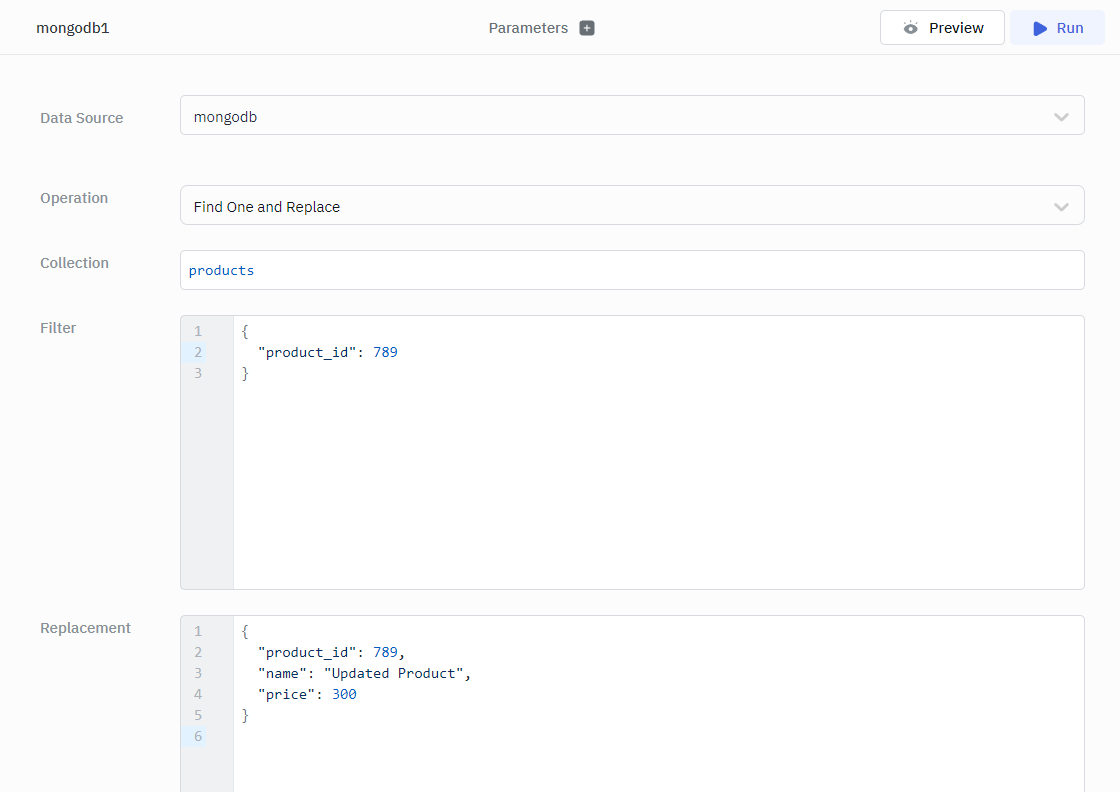Focus the Collection field containing products
1120x792 pixels.
(630, 270)
